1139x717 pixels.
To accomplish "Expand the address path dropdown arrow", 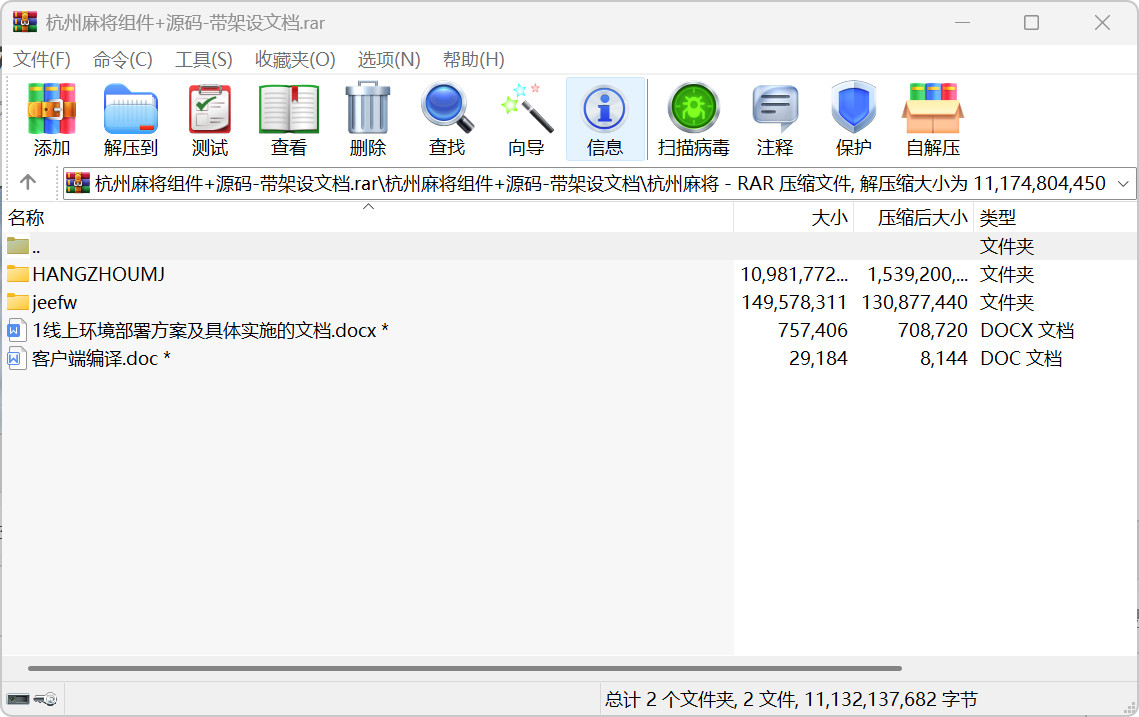I will [1123, 183].
